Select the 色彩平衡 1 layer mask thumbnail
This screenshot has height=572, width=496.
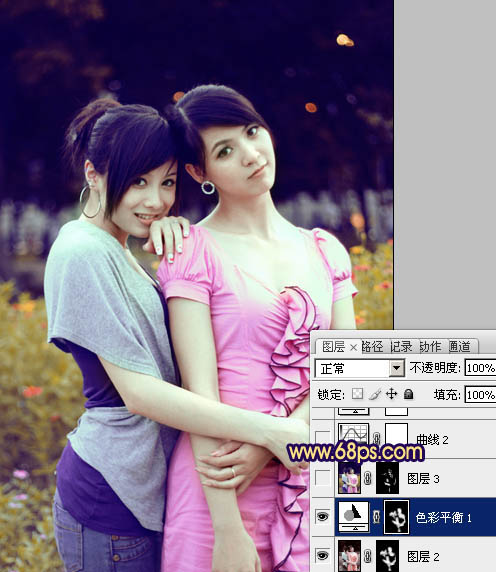(396, 517)
